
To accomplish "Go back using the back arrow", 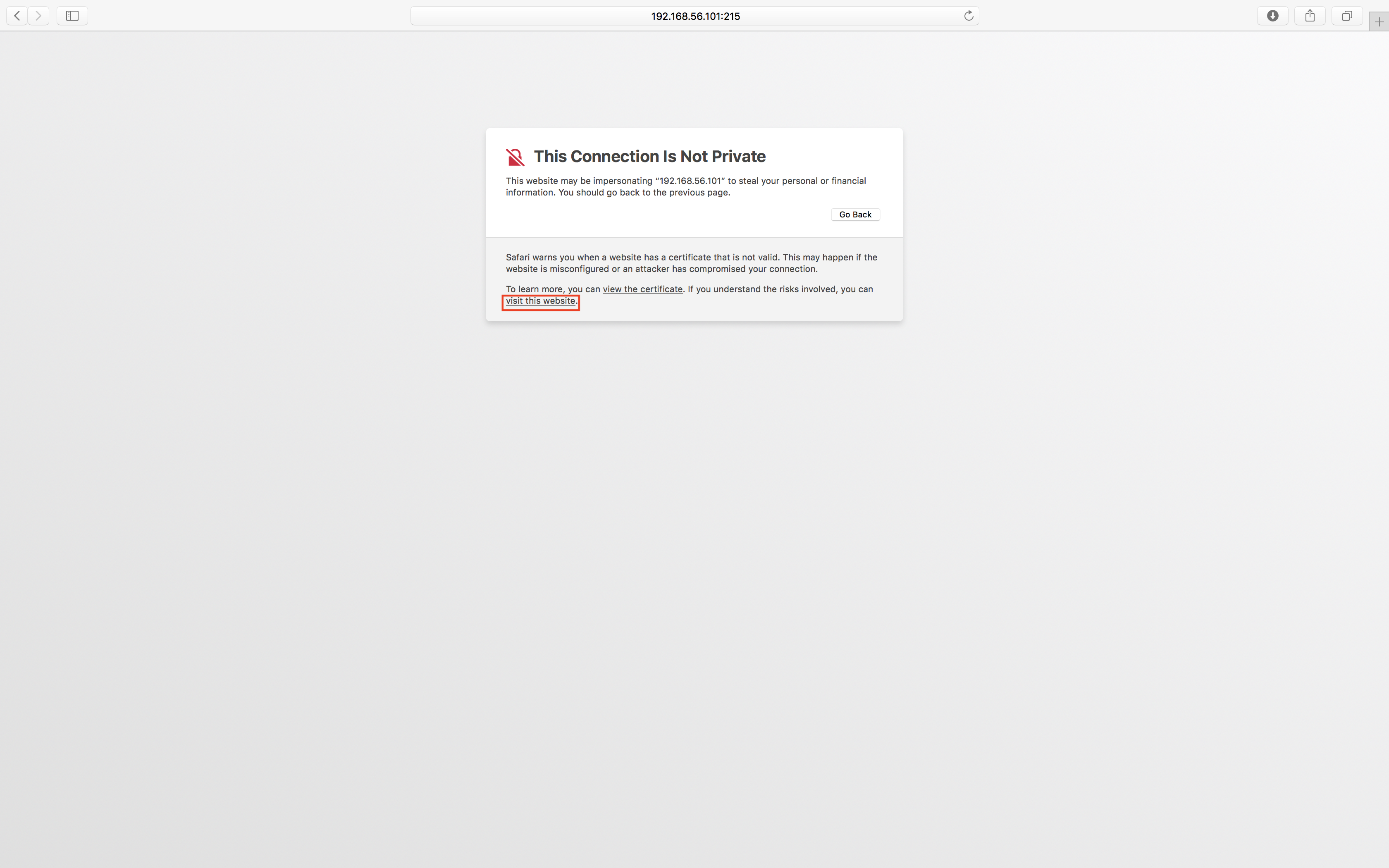I will coord(17,16).
